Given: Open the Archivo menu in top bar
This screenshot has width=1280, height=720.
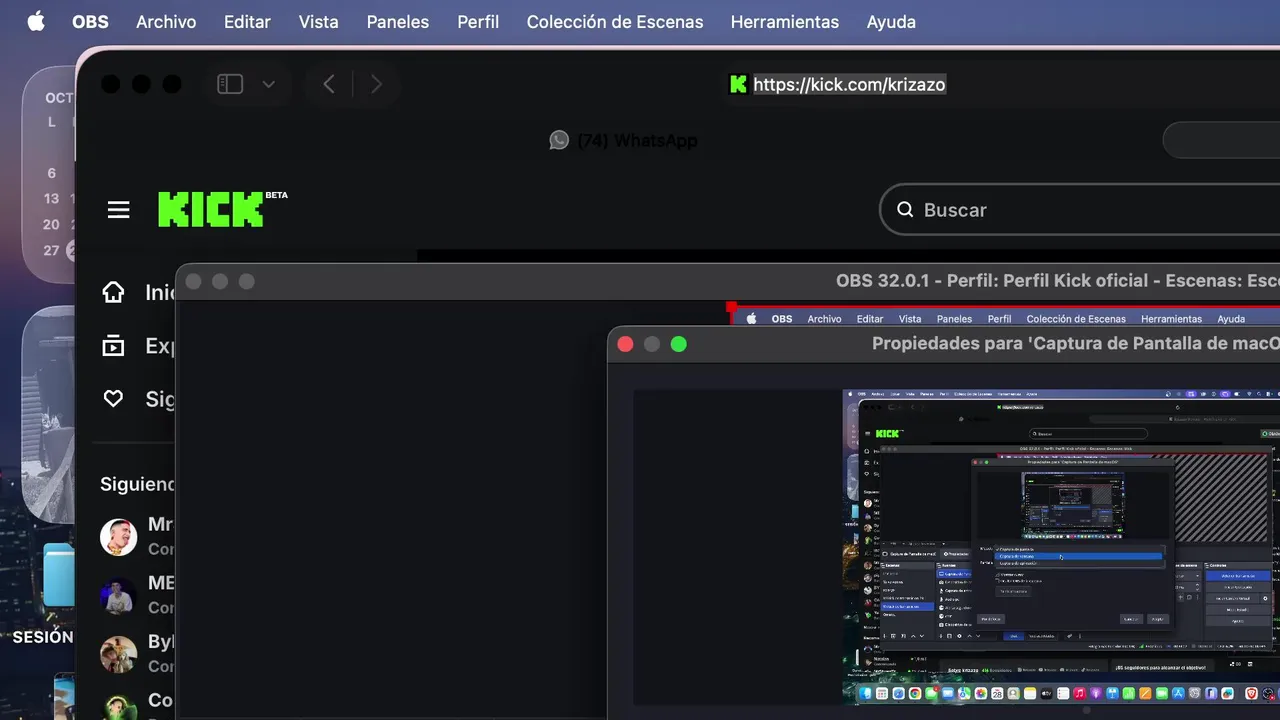Looking at the screenshot, I should pos(166,21).
